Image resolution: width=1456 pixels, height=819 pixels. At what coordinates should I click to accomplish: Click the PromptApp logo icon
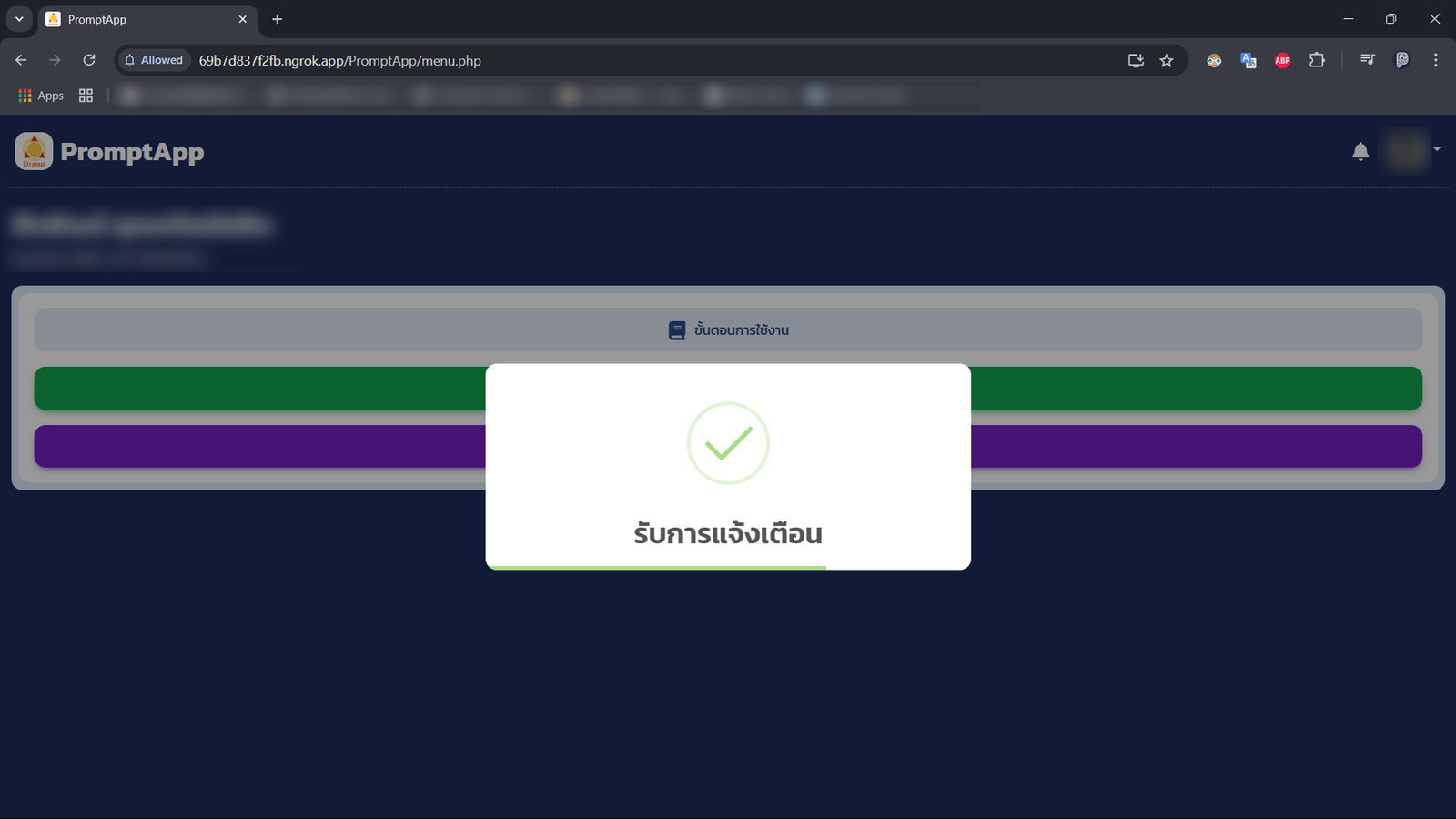34,152
